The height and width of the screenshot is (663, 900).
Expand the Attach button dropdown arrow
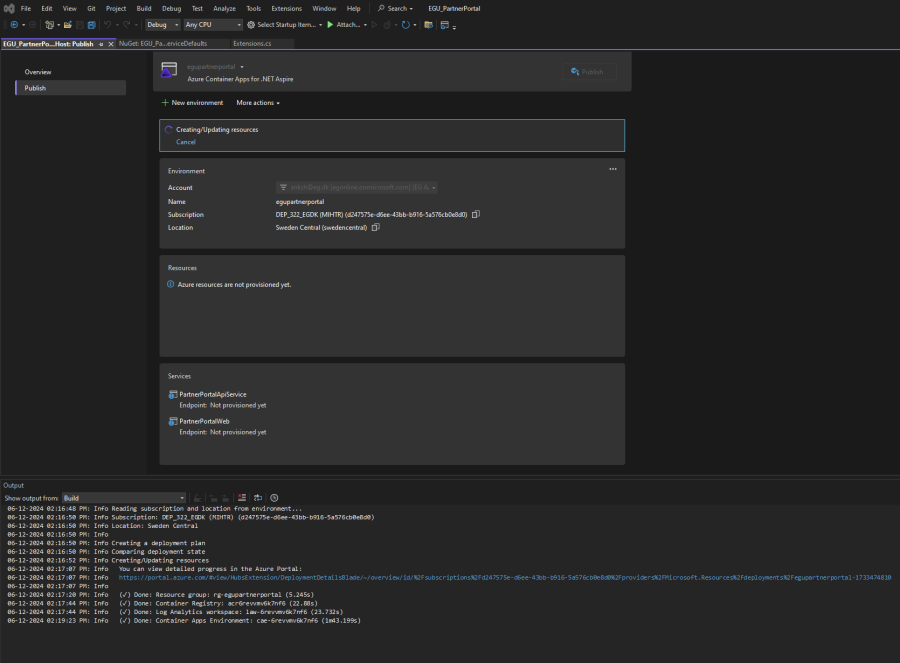[x=365, y=25]
